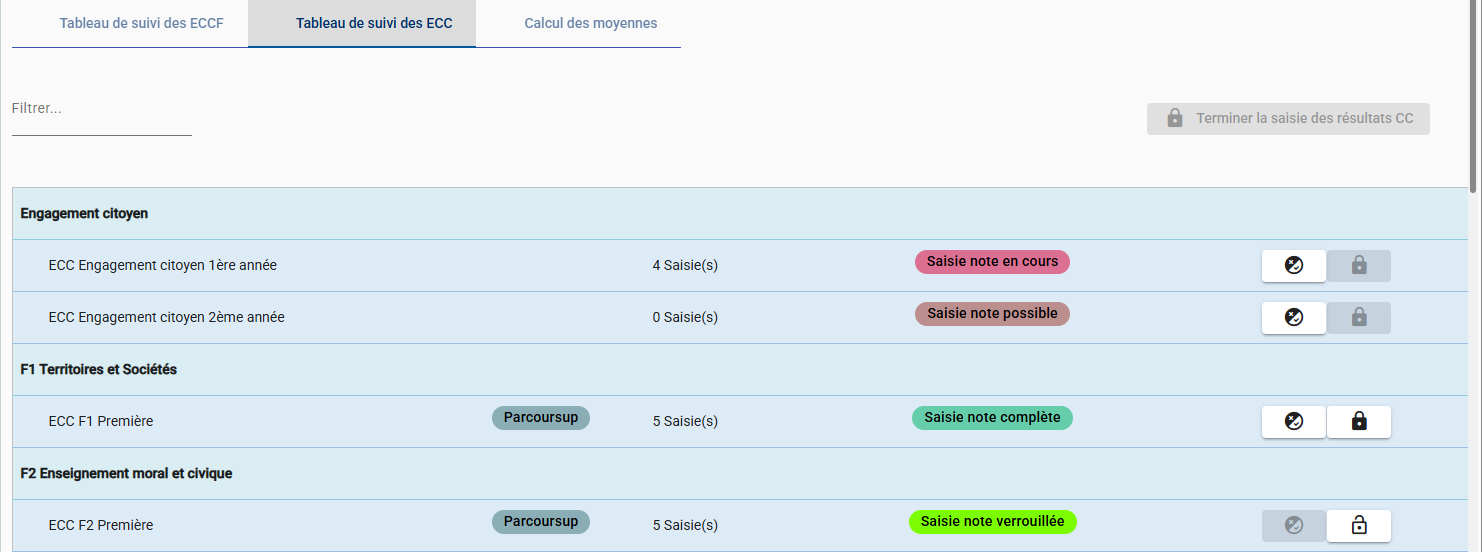Click the disabled lock icon for Engagement citoyen 2ème année
This screenshot has width=1482, height=552.
(x=1359, y=318)
